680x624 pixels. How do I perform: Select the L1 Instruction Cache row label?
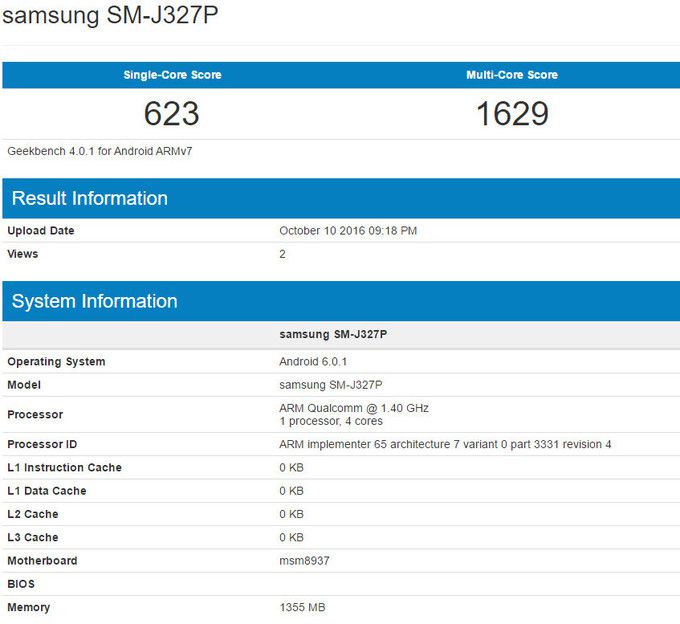pos(65,467)
